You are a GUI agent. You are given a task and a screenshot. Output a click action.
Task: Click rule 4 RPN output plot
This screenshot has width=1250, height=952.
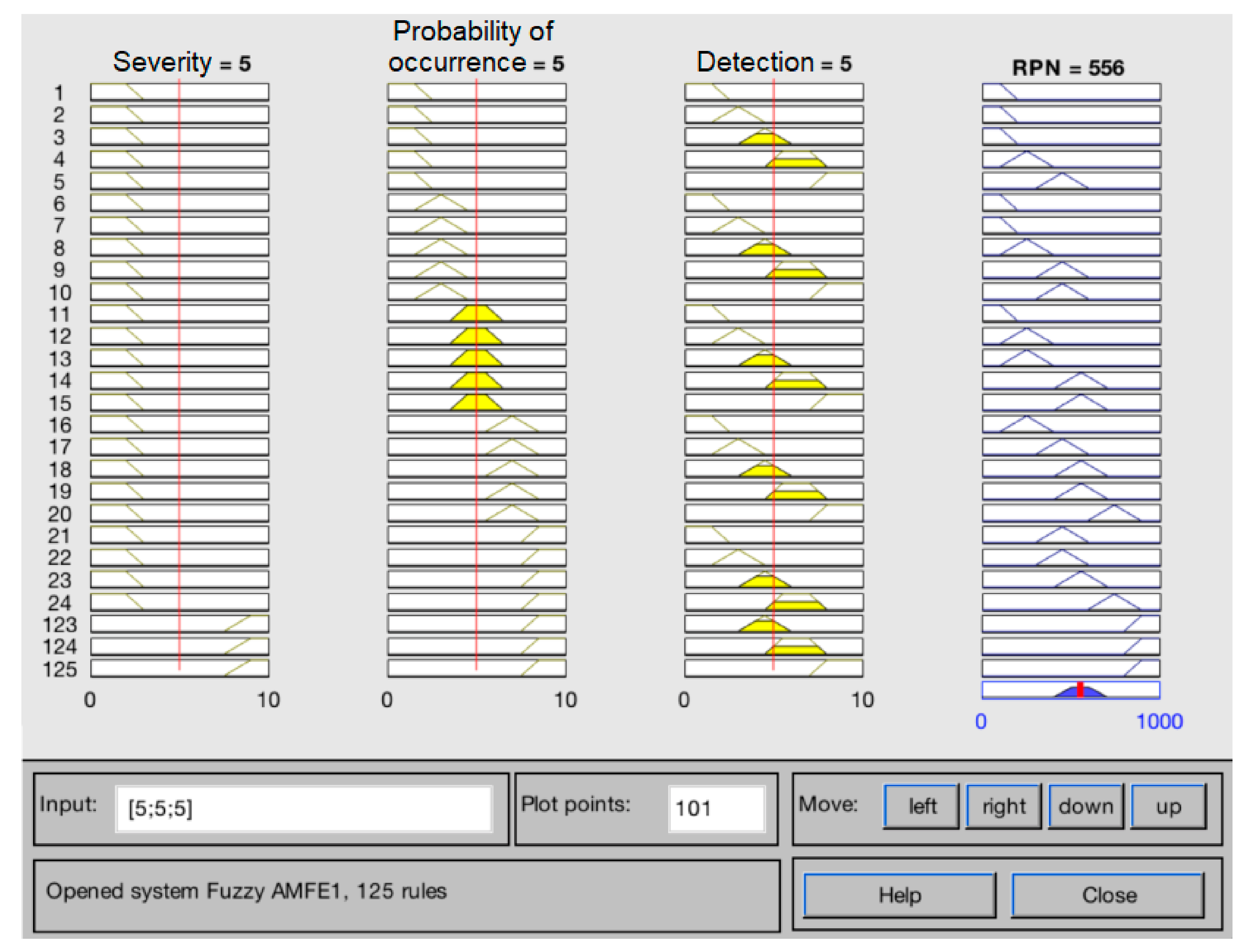1071,159
